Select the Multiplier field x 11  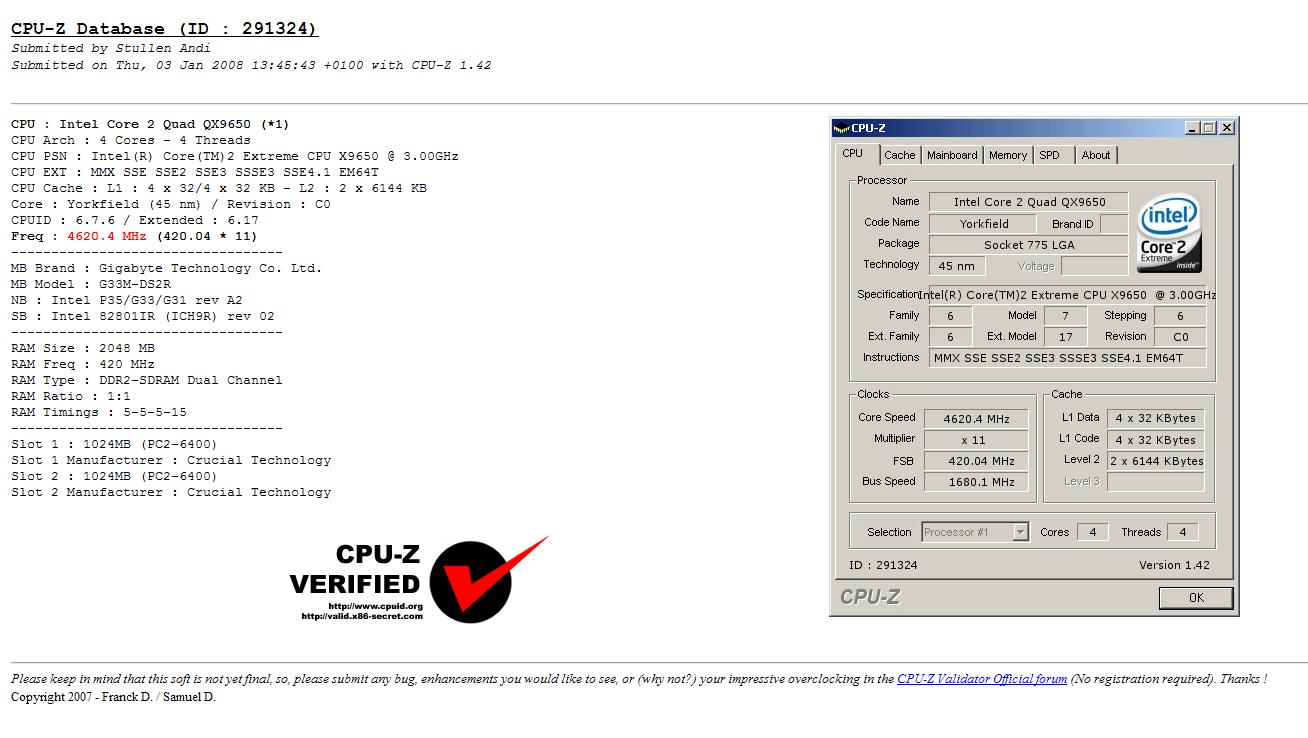pos(976,440)
